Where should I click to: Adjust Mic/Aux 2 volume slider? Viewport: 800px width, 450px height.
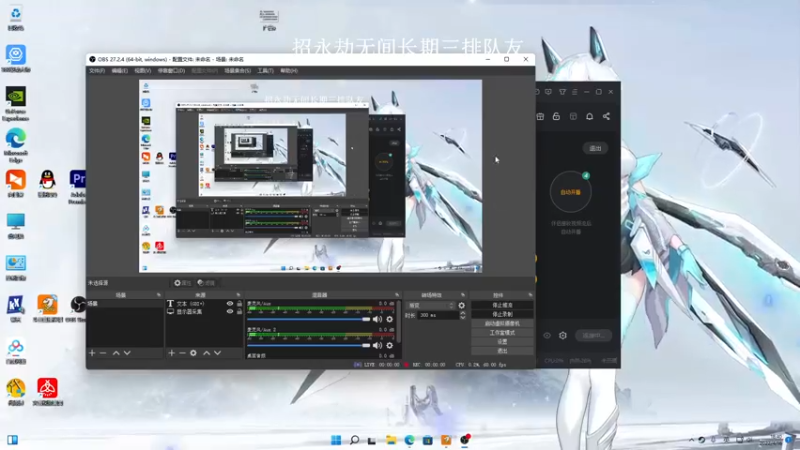pyautogui.click(x=309, y=345)
